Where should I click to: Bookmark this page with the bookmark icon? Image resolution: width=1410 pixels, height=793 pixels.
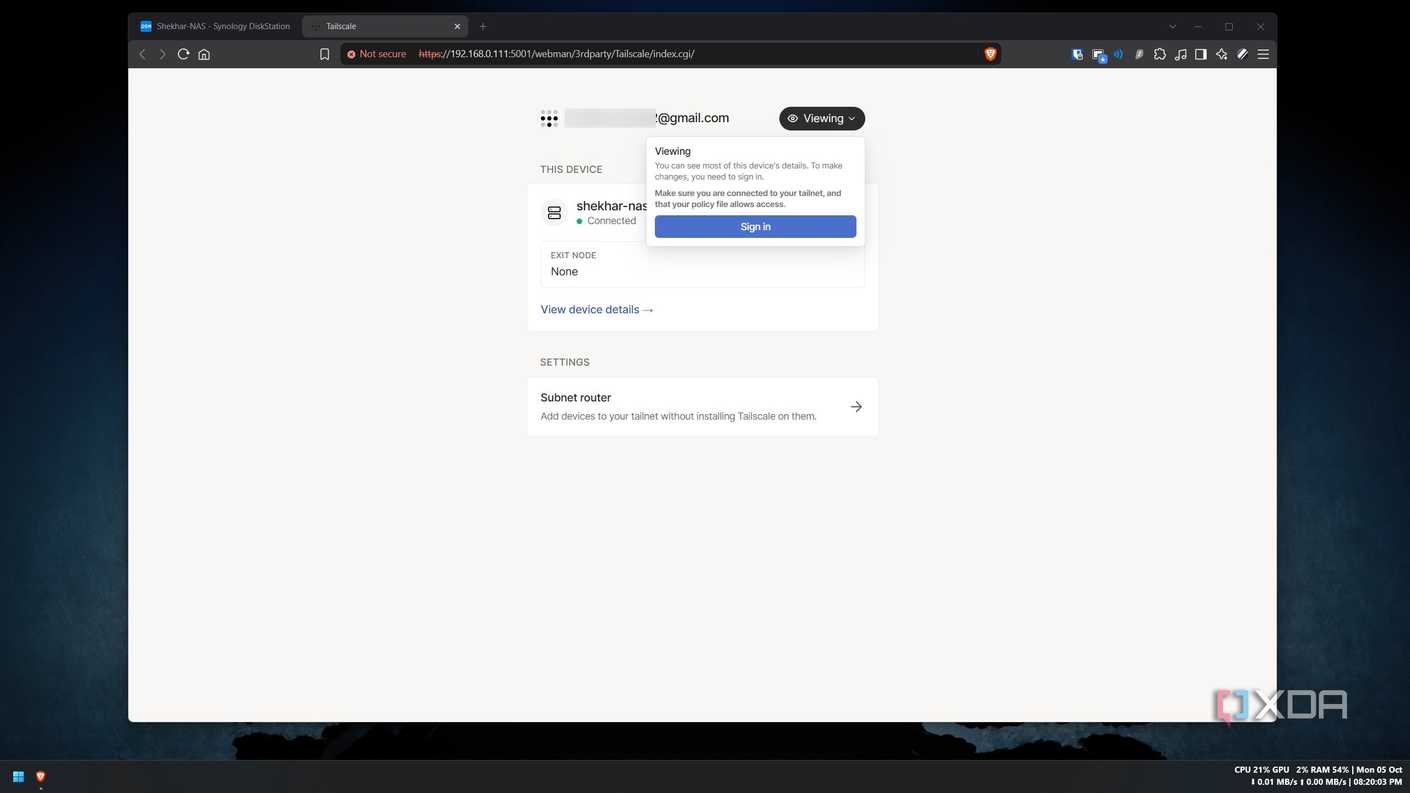tap(324, 54)
